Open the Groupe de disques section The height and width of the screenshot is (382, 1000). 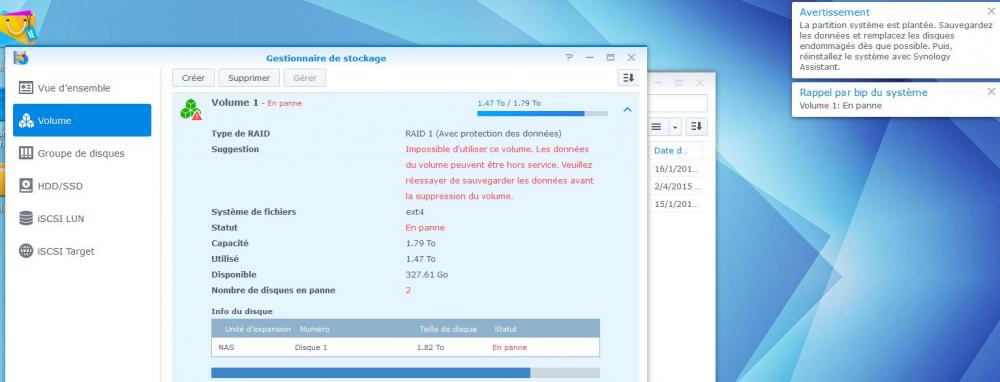tap(82, 153)
